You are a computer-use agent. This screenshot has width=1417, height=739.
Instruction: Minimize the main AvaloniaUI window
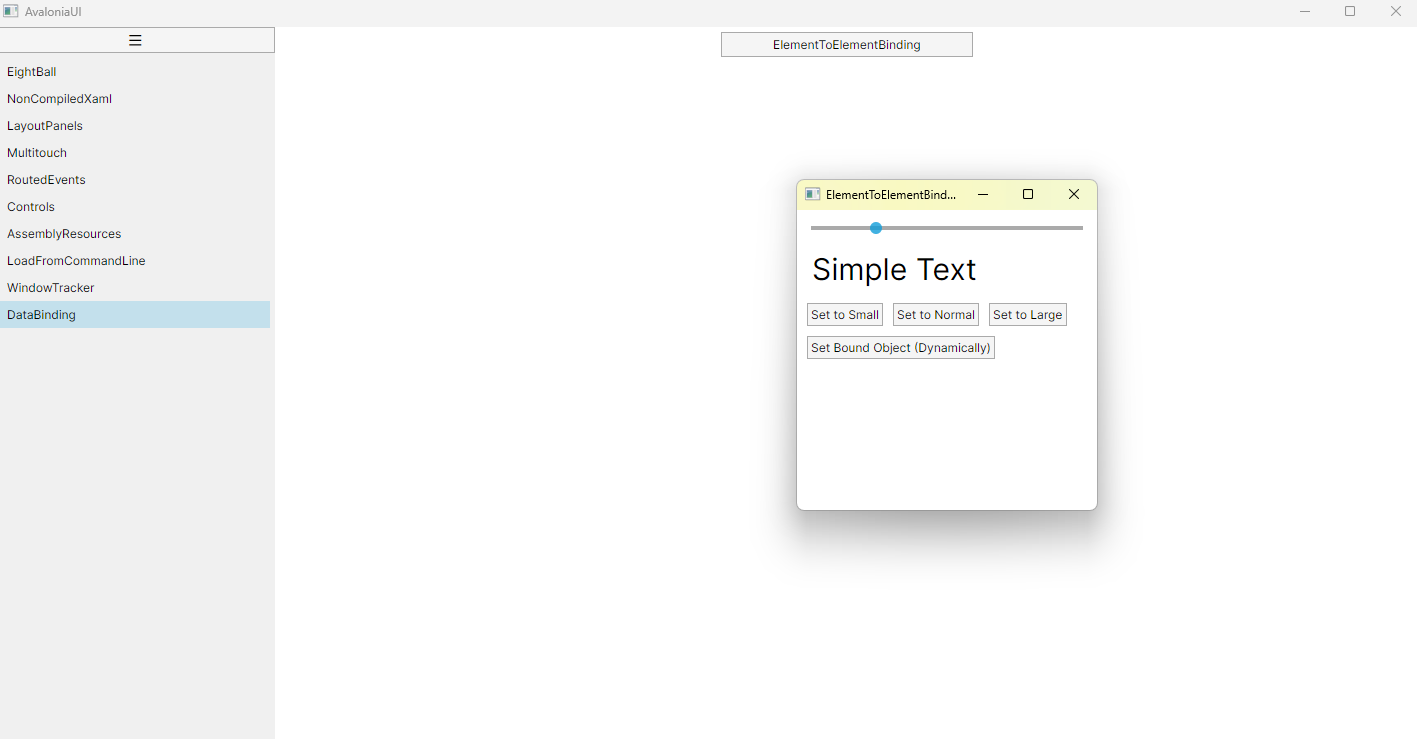coord(1305,11)
